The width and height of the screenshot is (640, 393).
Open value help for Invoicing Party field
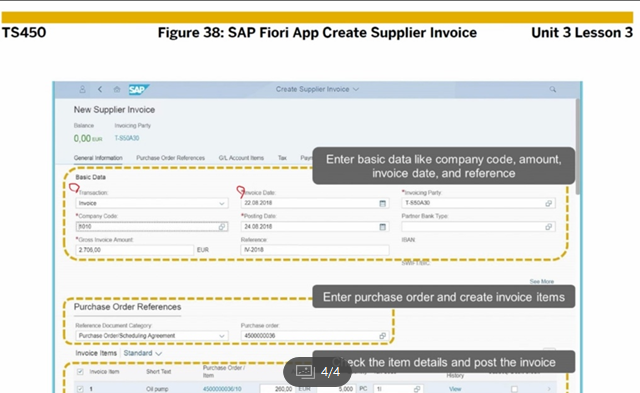(x=549, y=203)
